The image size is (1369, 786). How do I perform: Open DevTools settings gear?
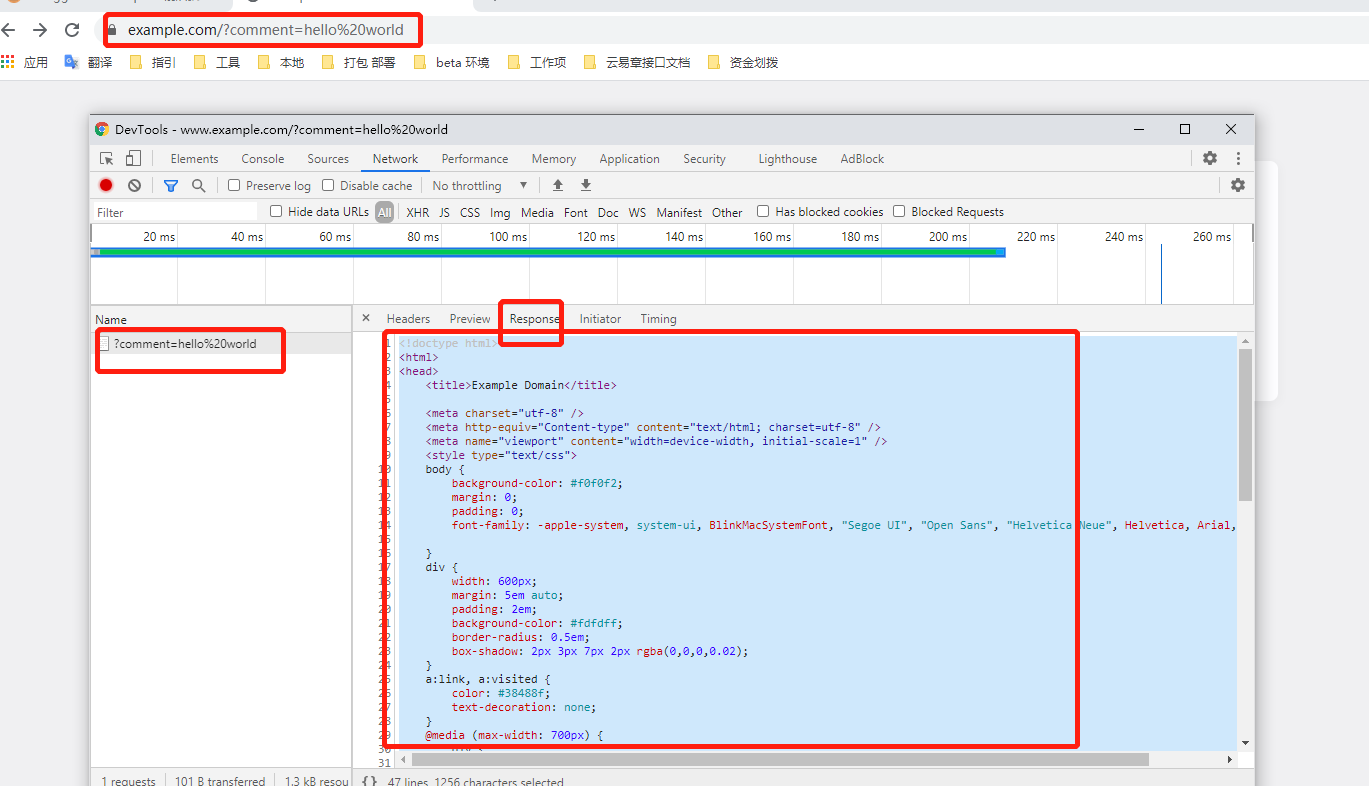1210,158
